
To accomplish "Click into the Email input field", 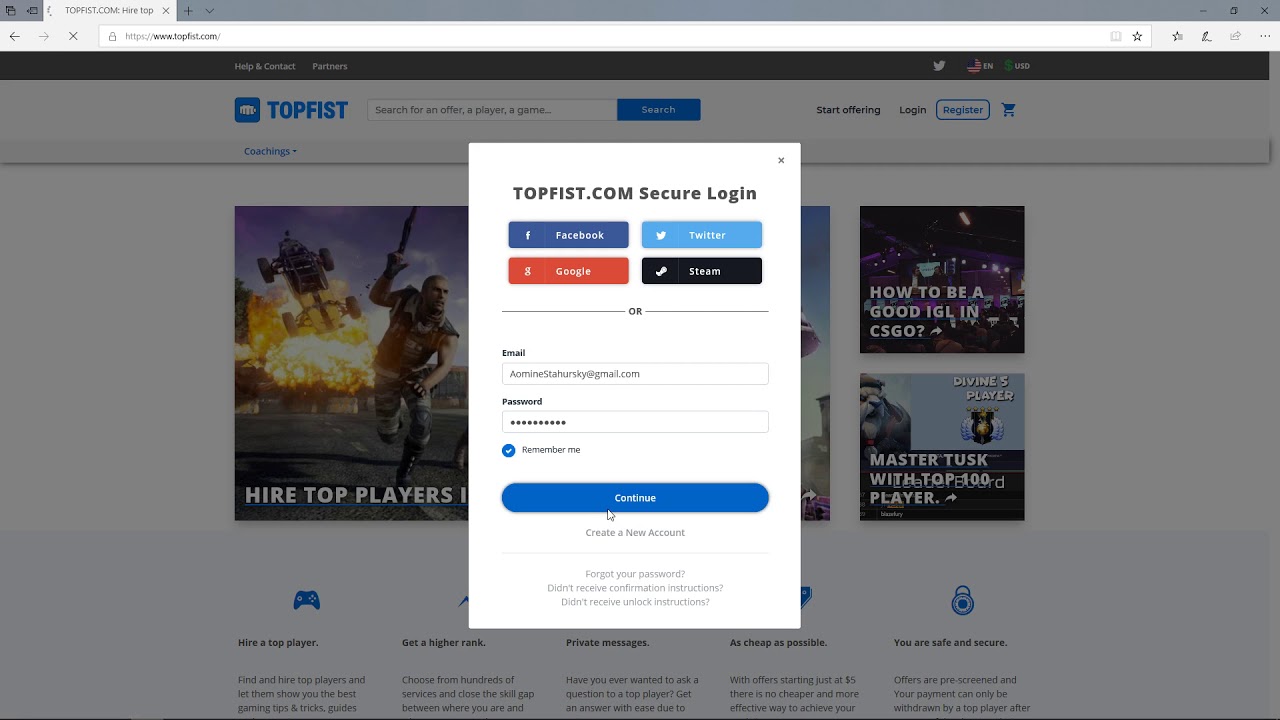I will tap(635, 374).
